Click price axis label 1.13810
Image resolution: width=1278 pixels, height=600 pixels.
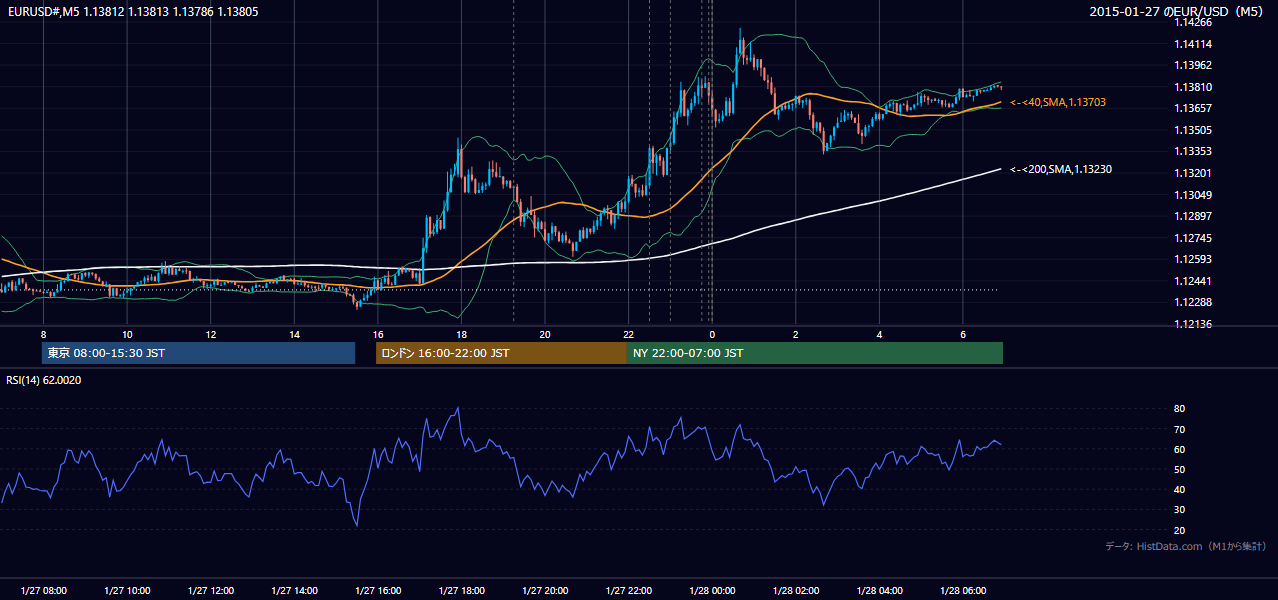pos(1193,87)
